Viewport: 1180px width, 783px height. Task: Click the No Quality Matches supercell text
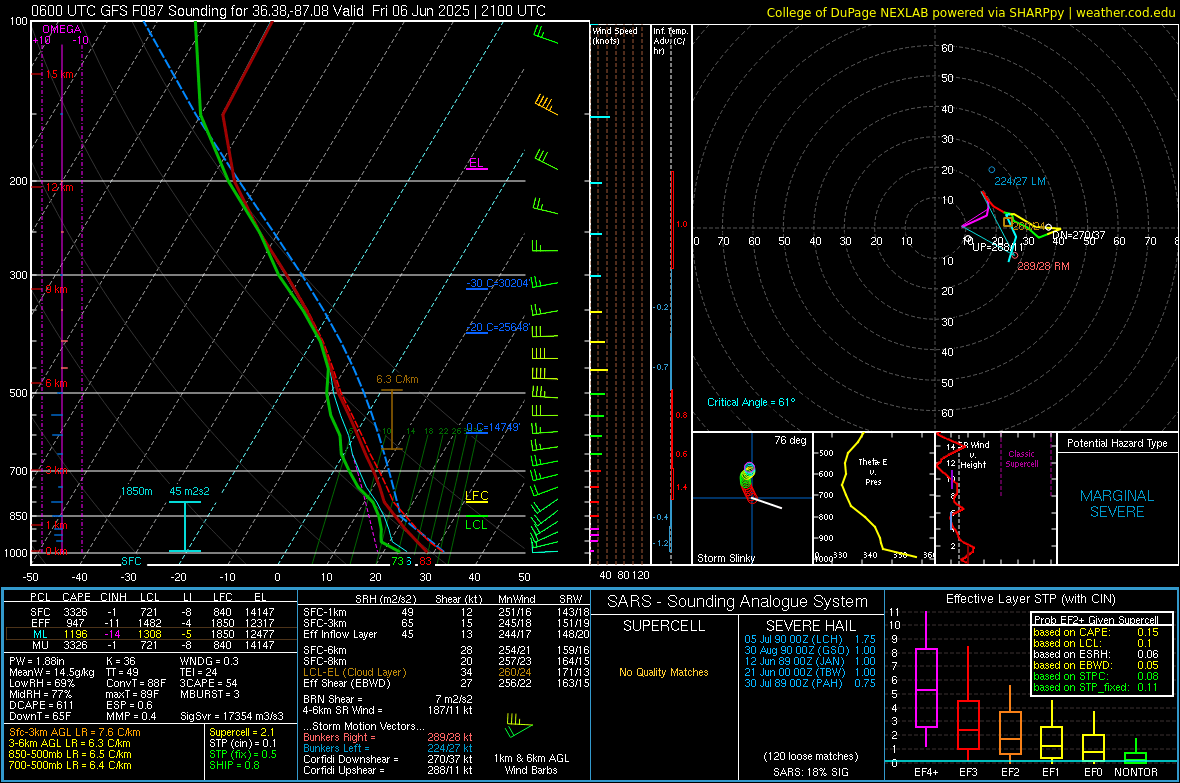664,672
